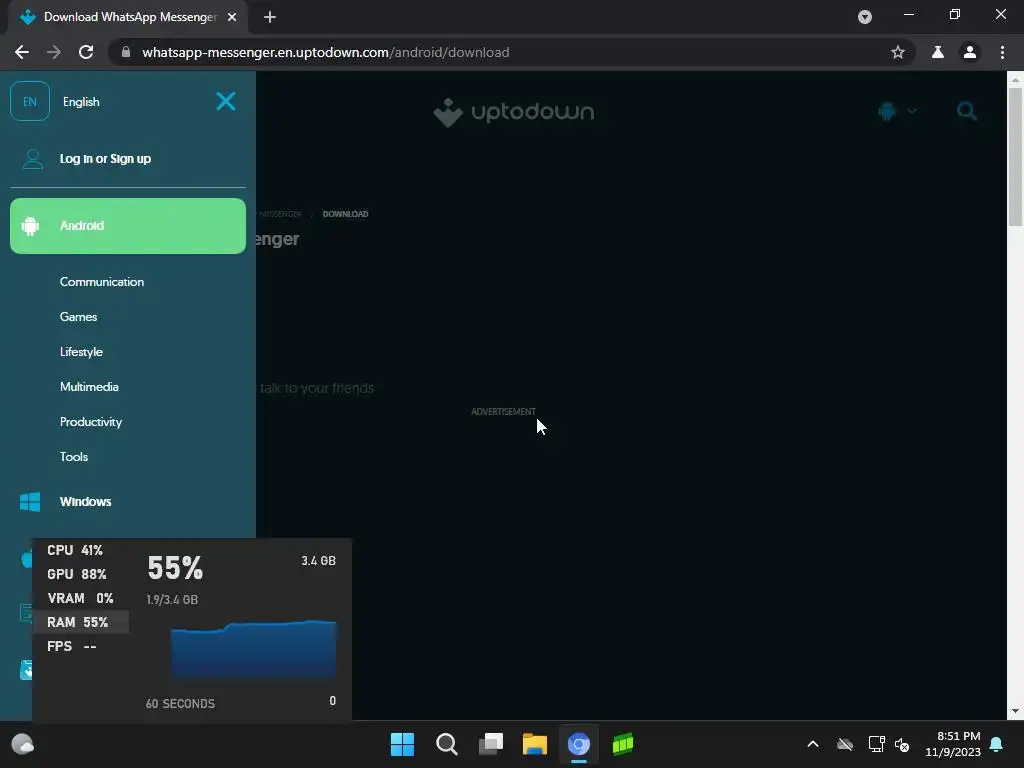The width and height of the screenshot is (1024, 768).
Task: Go back to previous page
Action: [22, 52]
